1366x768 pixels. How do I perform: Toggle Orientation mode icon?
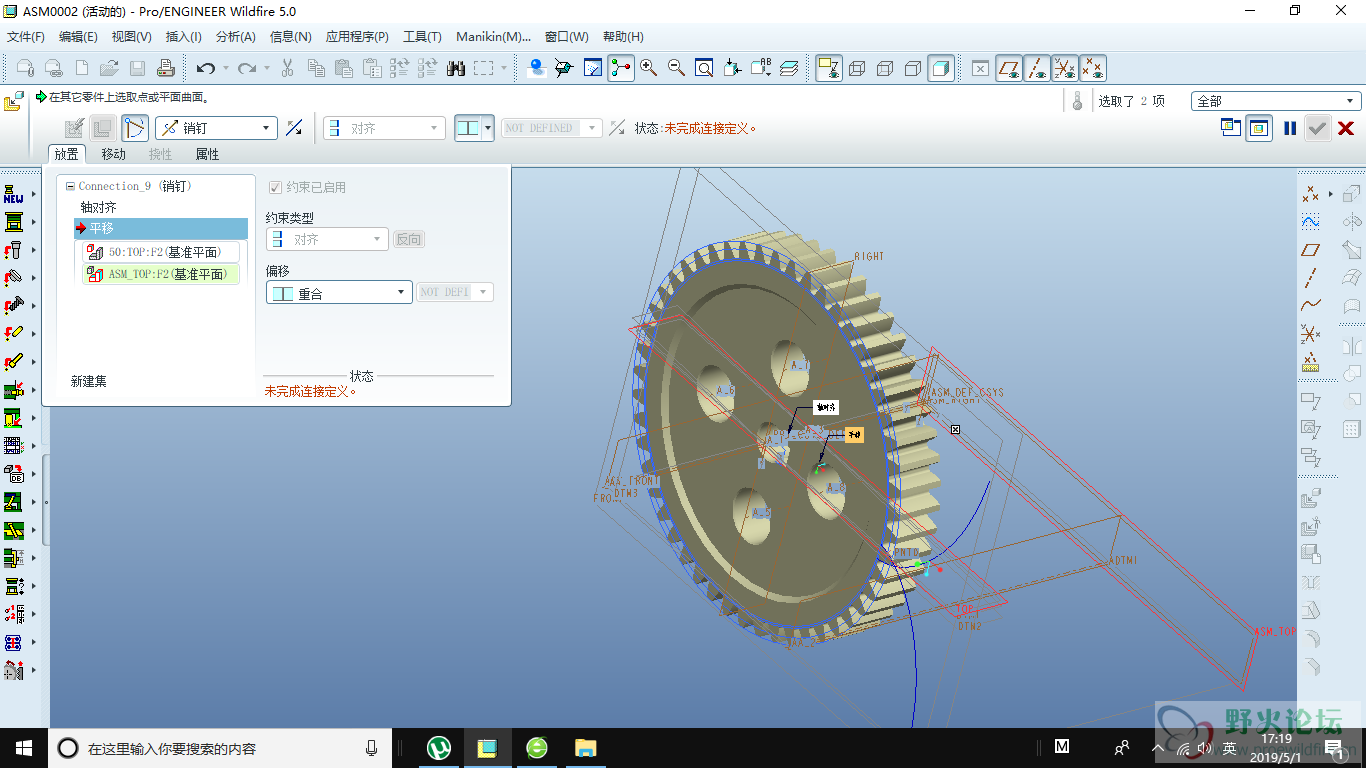[x=565, y=68]
